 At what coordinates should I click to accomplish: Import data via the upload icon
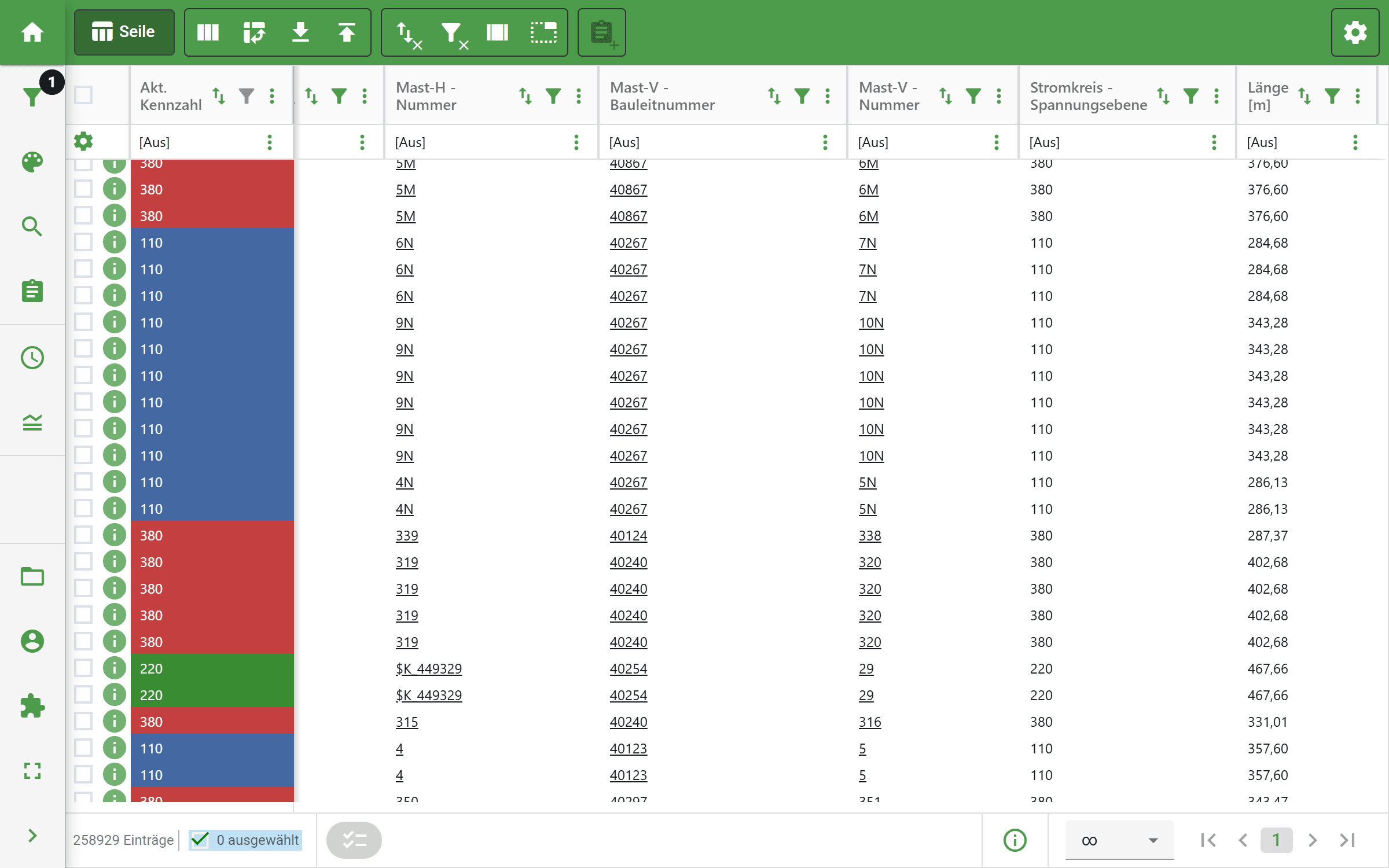click(x=347, y=33)
